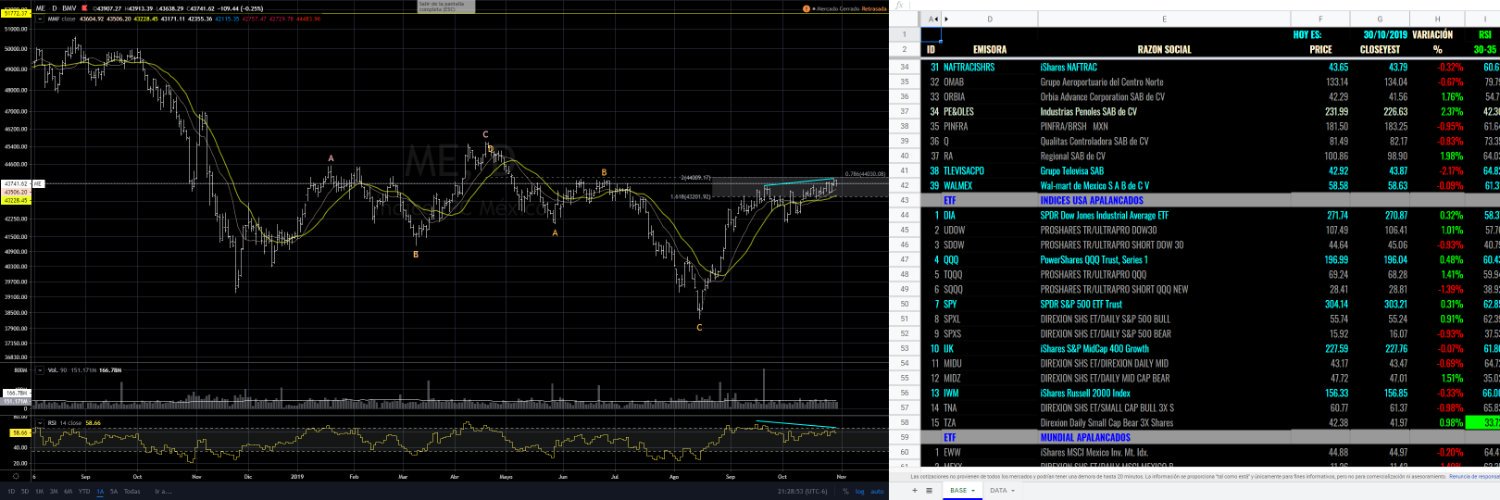Open the BASE tab dropdown arrow
Screen dimensions: 1500x500
click(973, 491)
